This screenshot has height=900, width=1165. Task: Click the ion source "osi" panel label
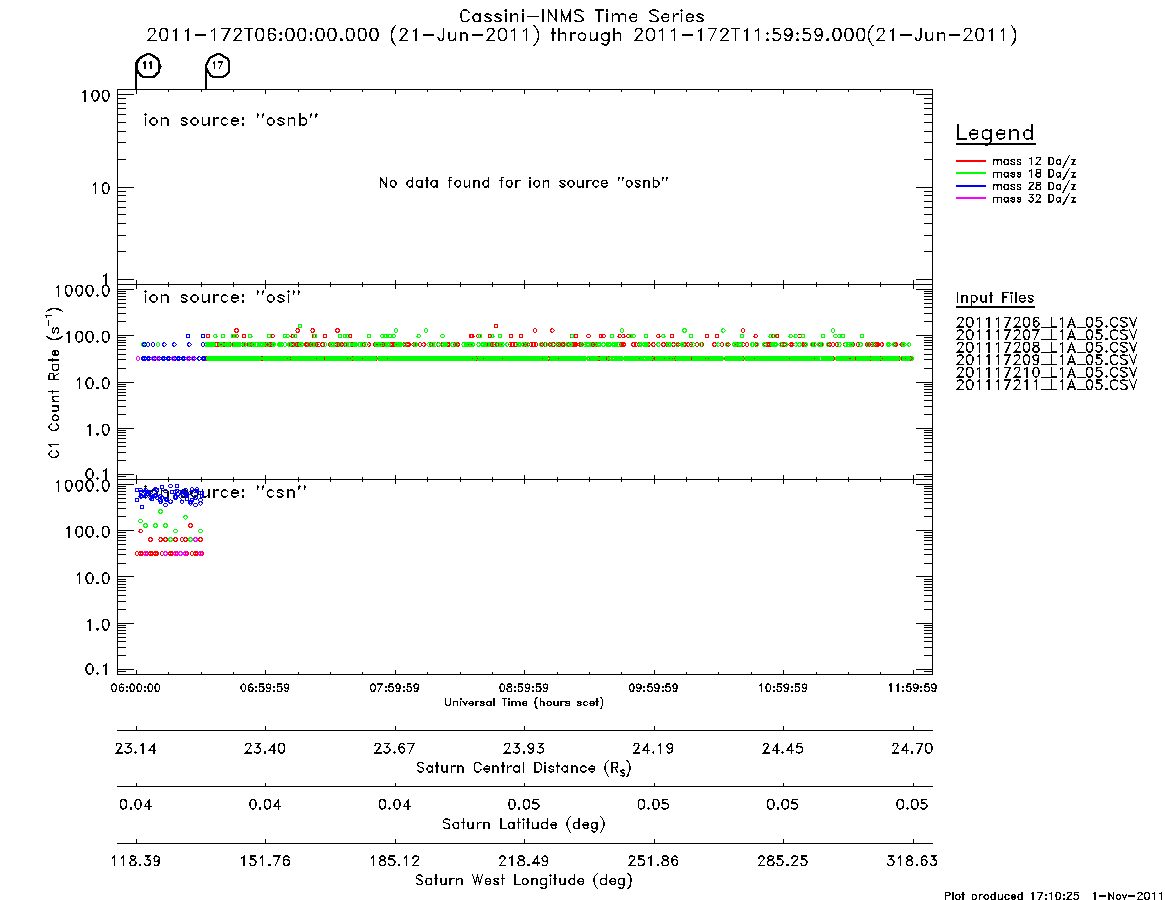222,297
